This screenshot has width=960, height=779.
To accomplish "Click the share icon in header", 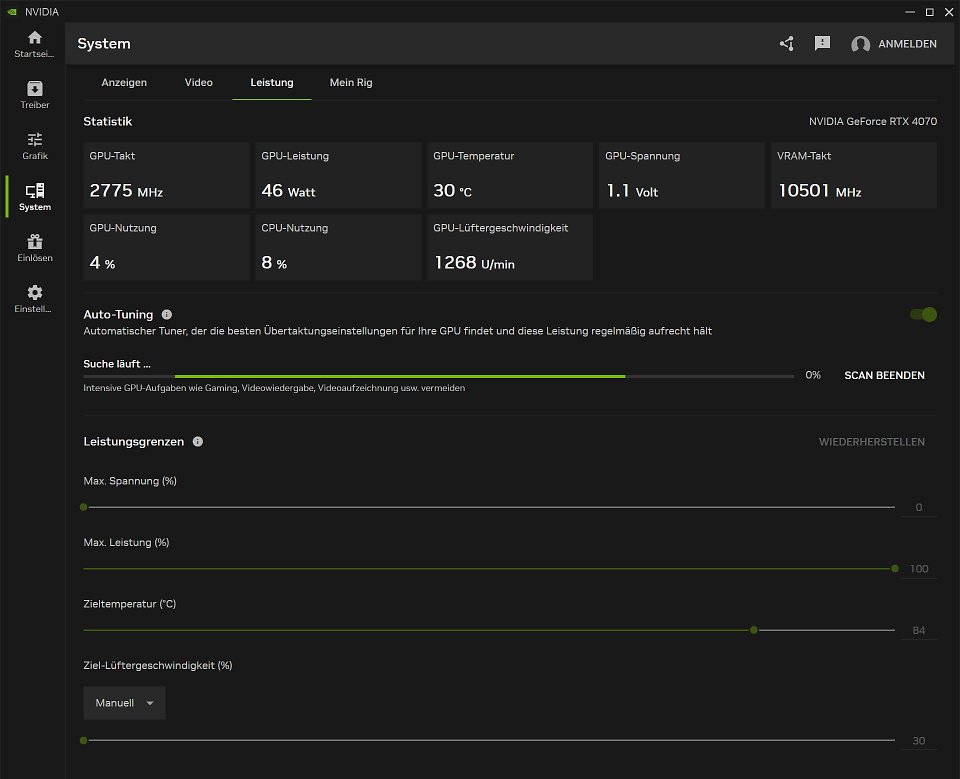I will click(787, 43).
